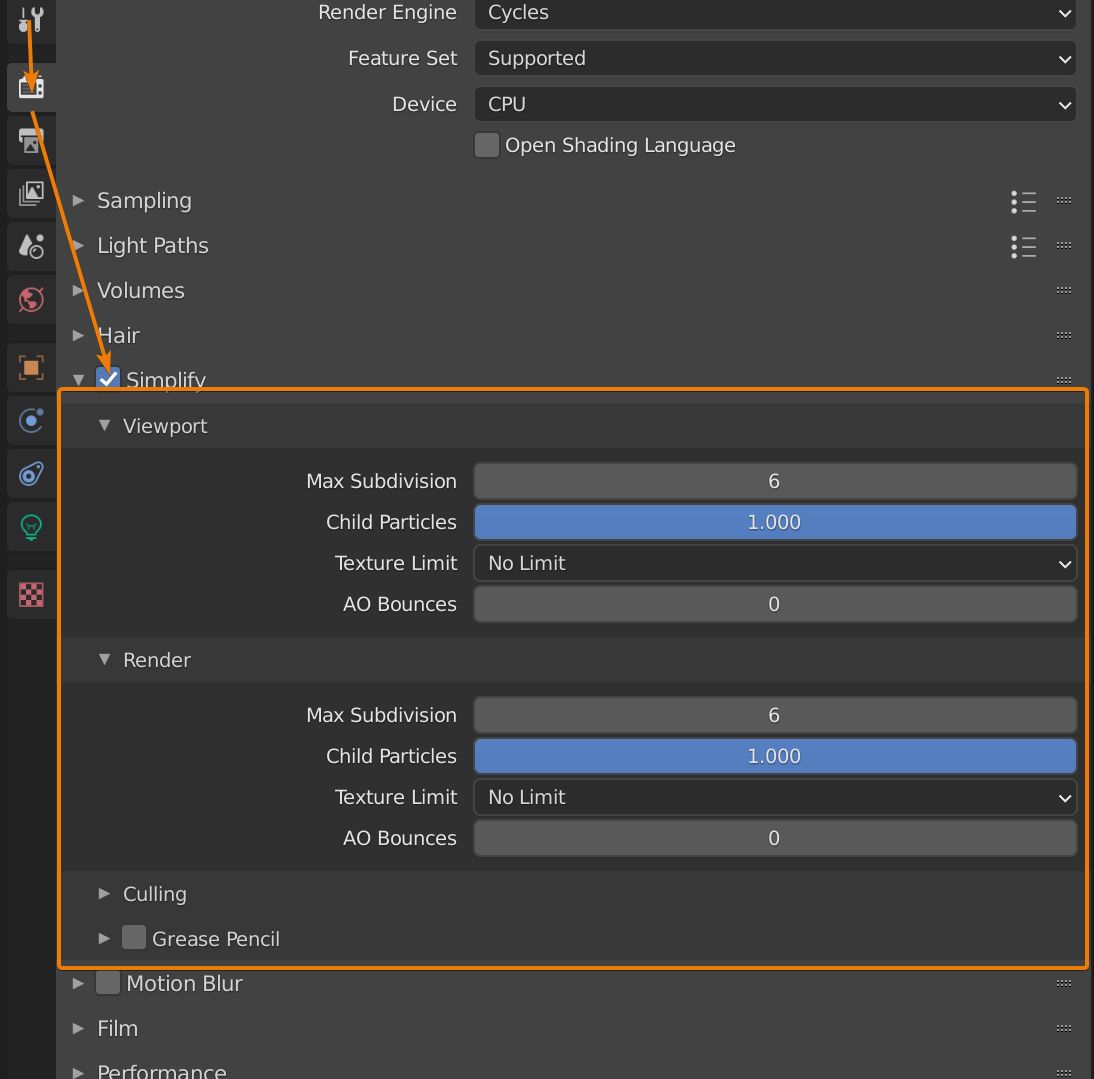Open Texture properties (checkerboard icon)
Screen dimensions: 1094x1079
pyautogui.click(x=31, y=595)
